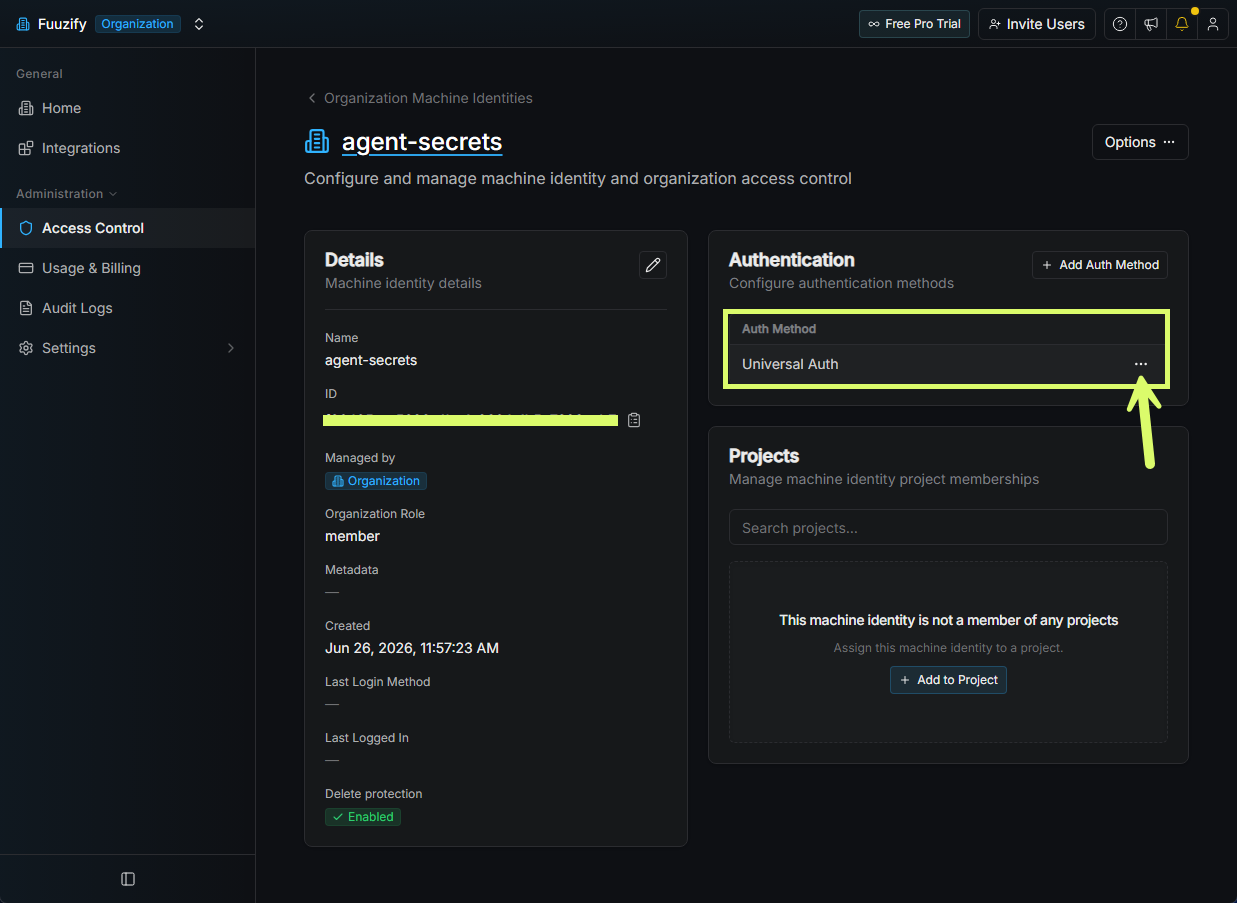Image resolution: width=1237 pixels, height=903 pixels.
Task: Open Usage & Billing page
Action: tap(128, 268)
